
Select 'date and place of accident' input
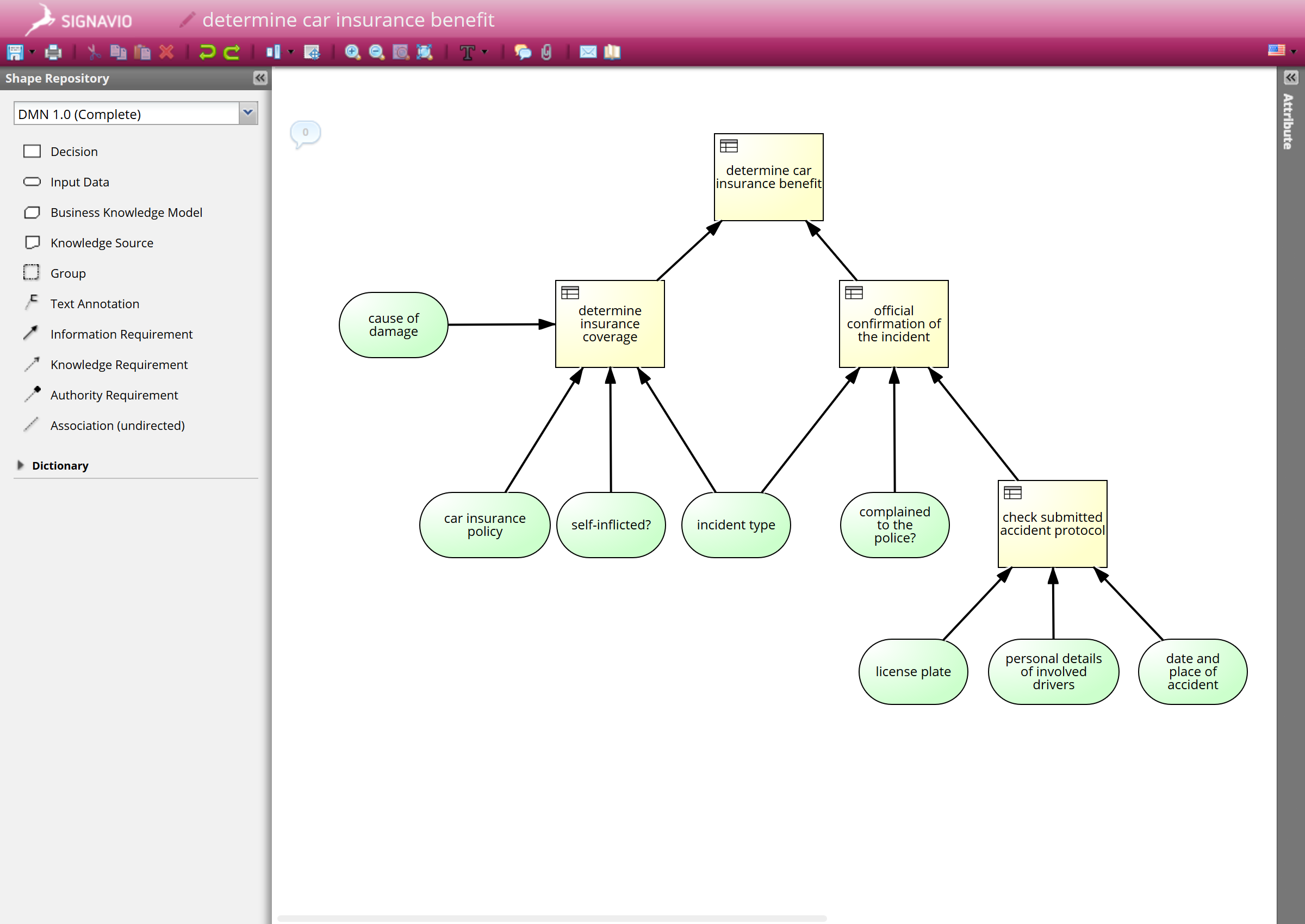click(x=1193, y=672)
